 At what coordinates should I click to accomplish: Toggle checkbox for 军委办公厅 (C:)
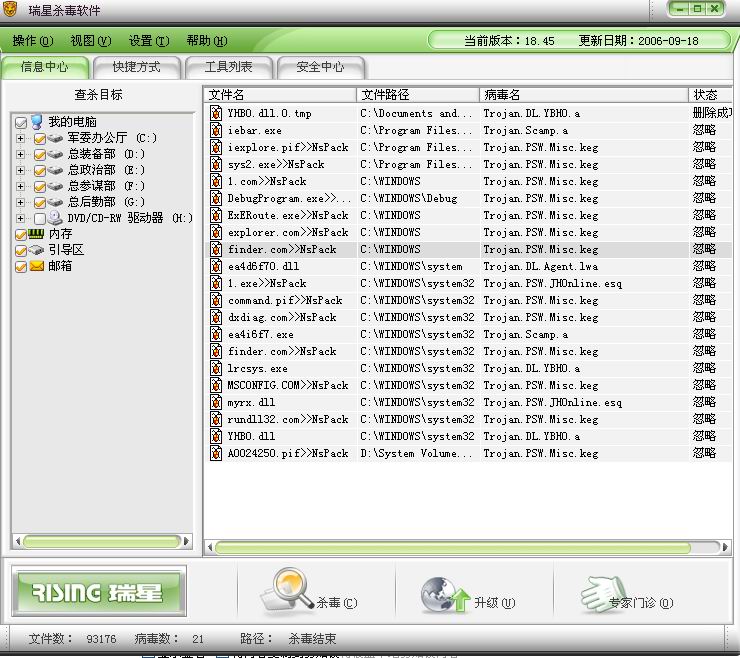(x=40, y=138)
